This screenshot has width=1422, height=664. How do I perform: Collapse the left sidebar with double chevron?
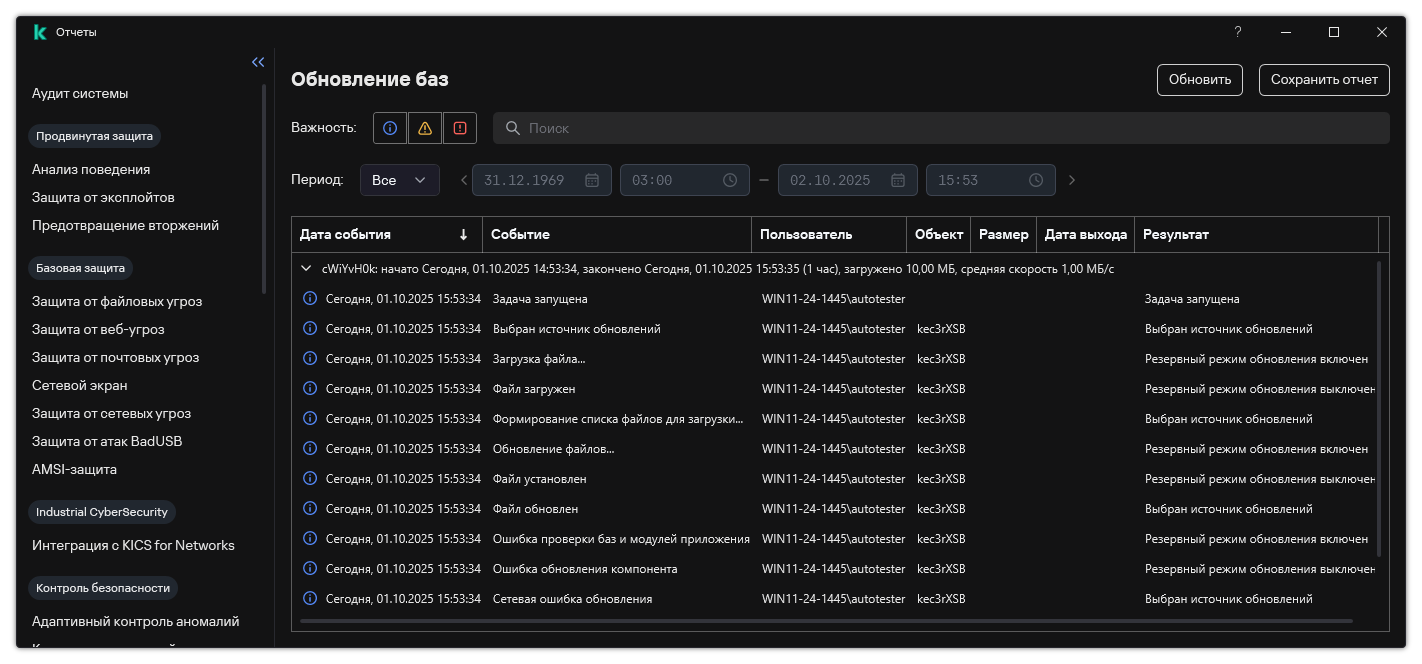(258, 62)
